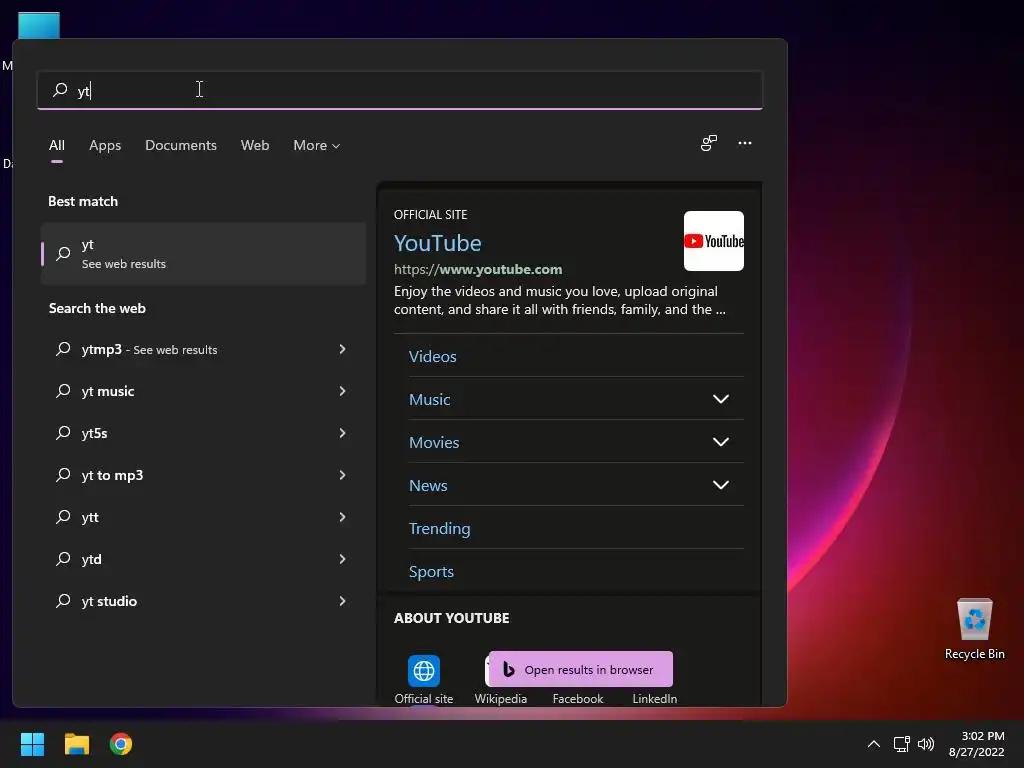Switch to the All tab
This screenshot has height=768, width=1024.
coord(57,145)
